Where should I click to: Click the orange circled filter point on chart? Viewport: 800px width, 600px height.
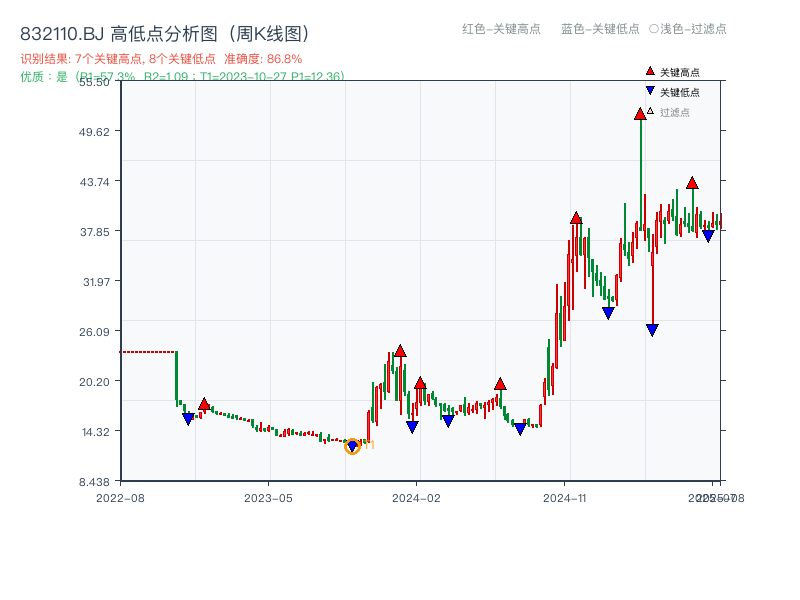(x=352, y=447)
